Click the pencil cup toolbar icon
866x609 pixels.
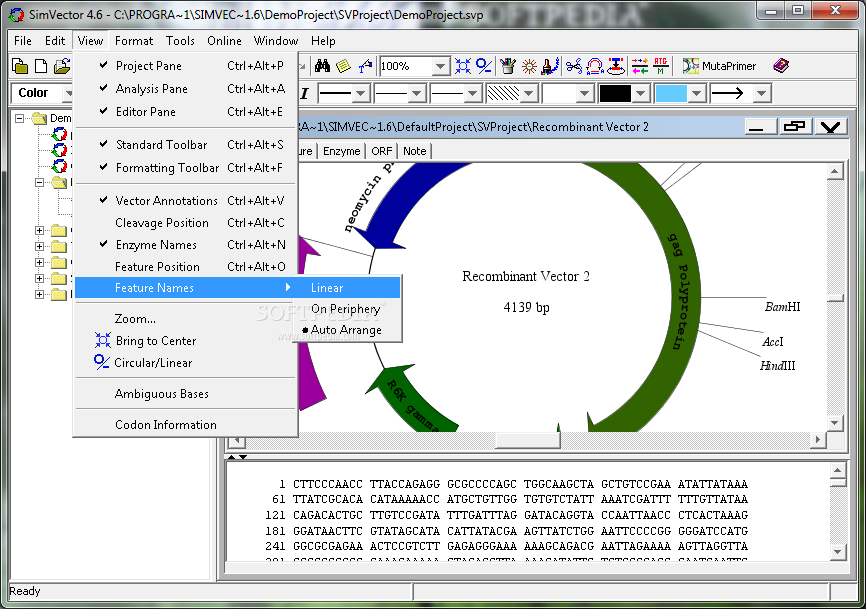click(508, 66)
